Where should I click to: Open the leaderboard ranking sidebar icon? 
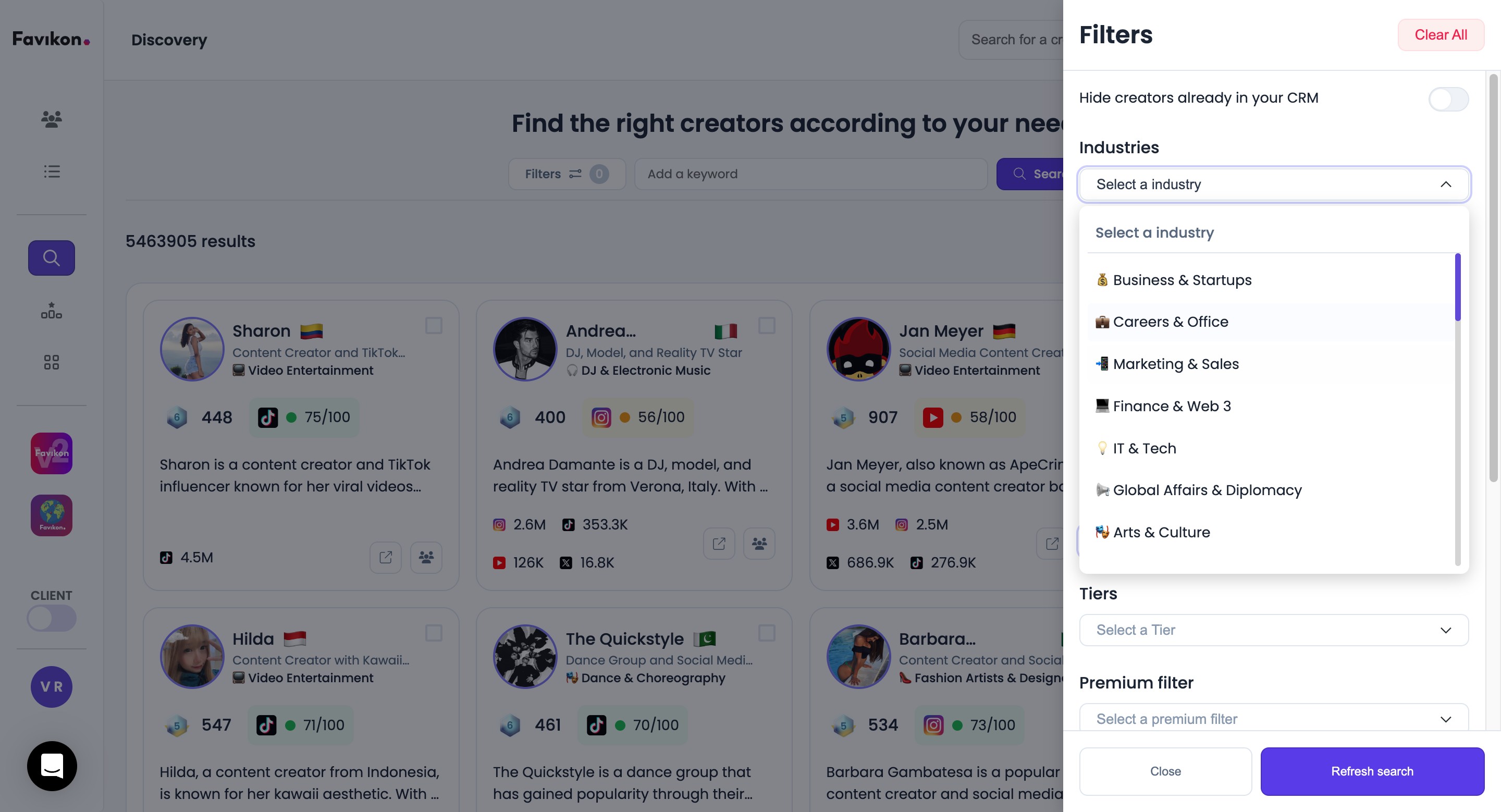point(51,311)
